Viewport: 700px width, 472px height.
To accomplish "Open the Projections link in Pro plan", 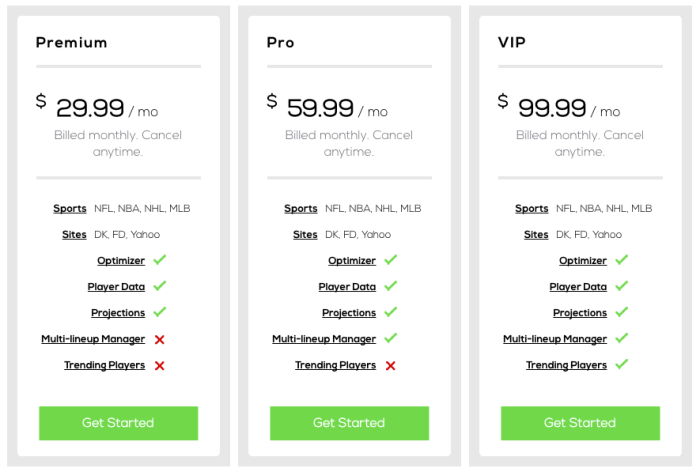I will [349, 313].
